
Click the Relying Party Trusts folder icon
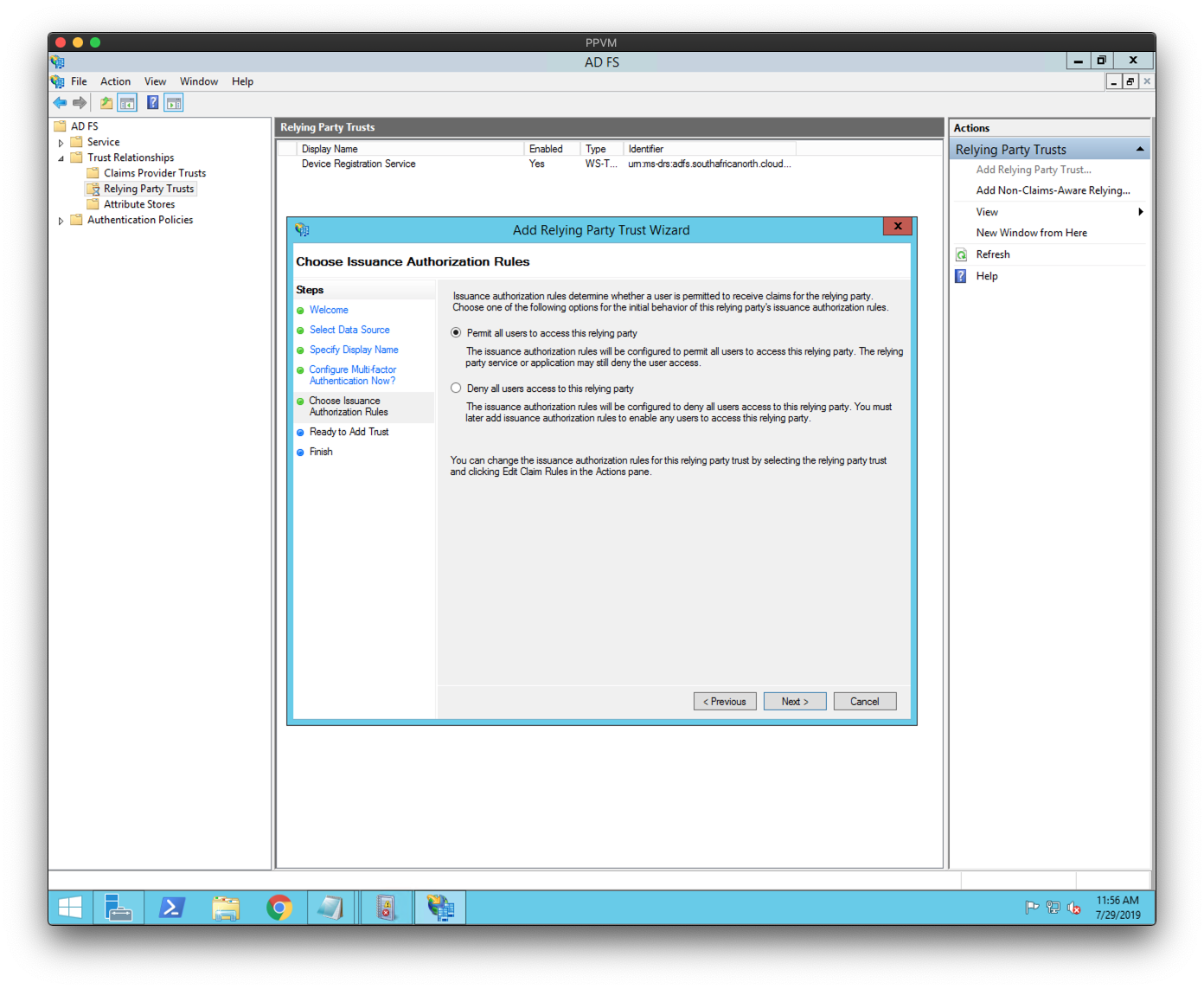coord(93,189)
